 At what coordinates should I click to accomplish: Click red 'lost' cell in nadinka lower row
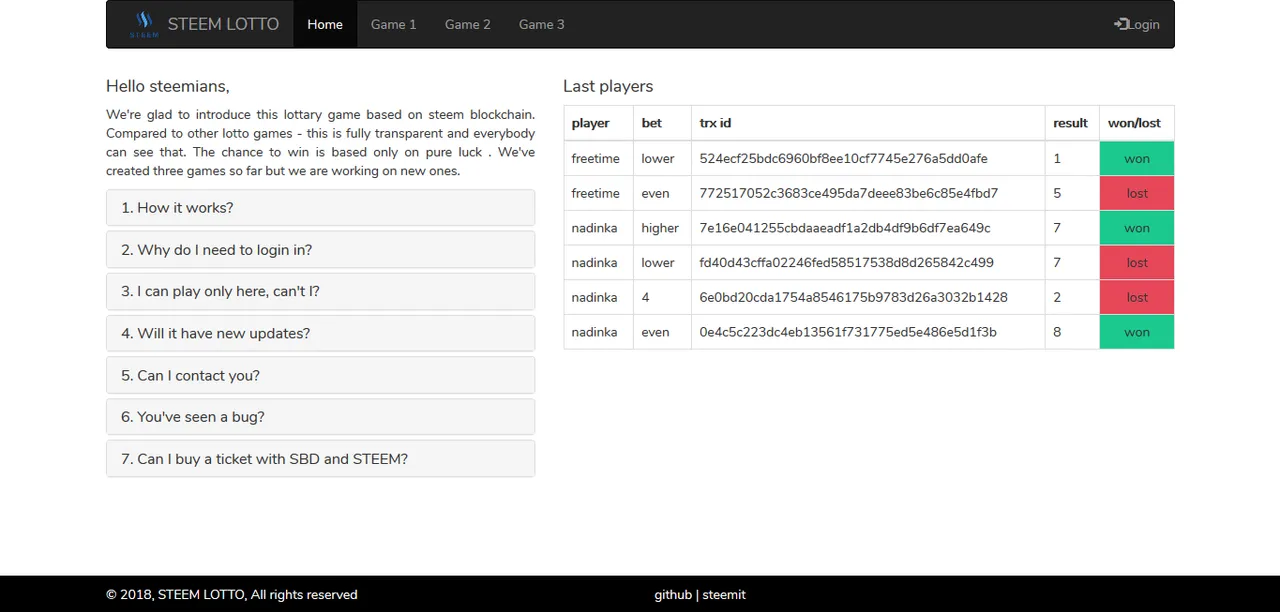tap(1137, 262)
